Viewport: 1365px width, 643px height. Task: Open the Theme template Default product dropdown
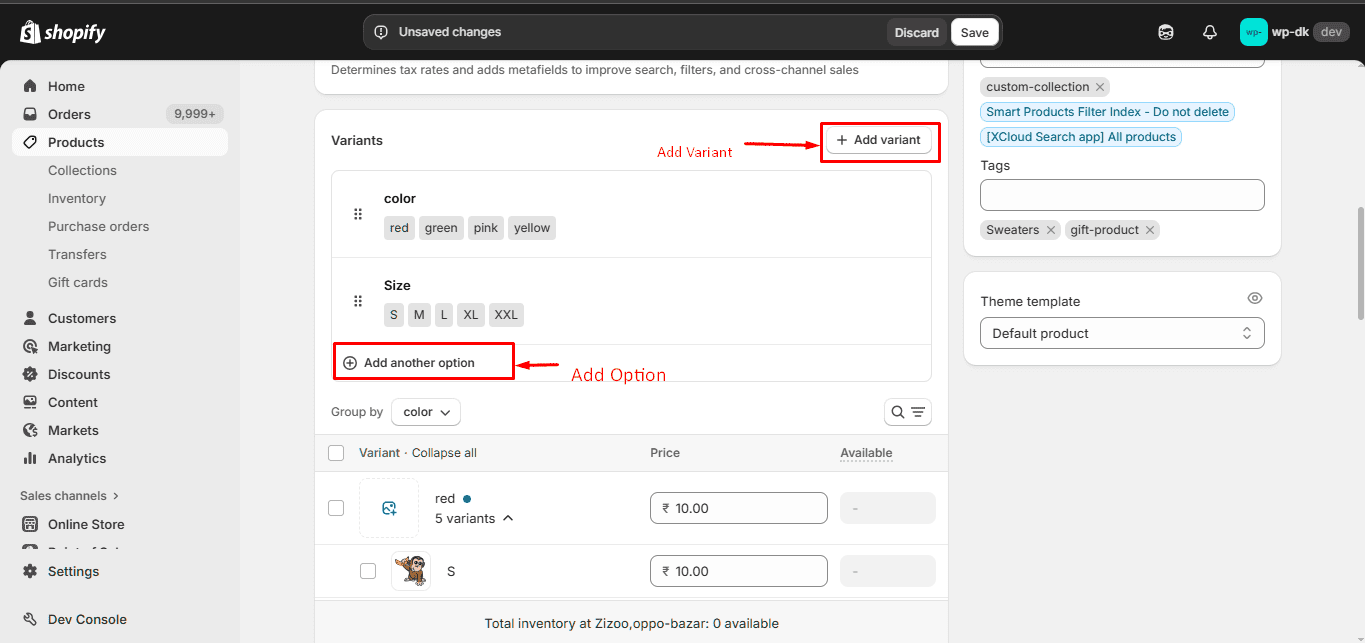[x=1121, y=333]
